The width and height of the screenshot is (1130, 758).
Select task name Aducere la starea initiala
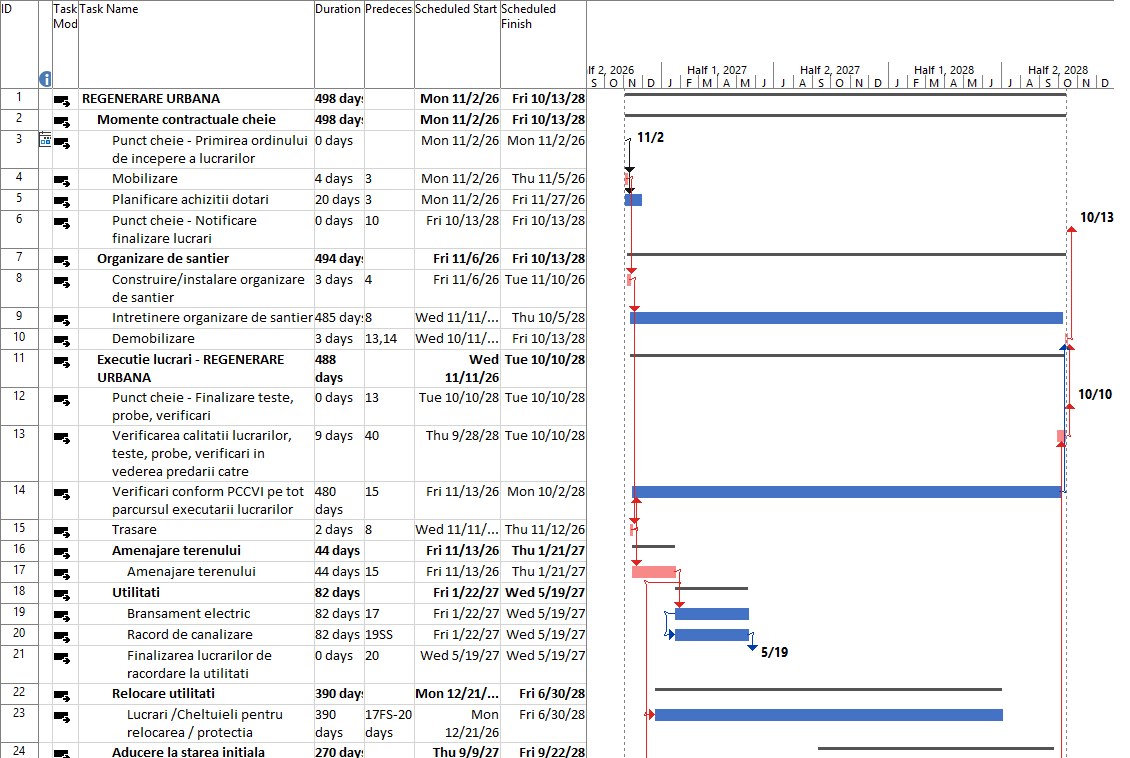[188, 752]
